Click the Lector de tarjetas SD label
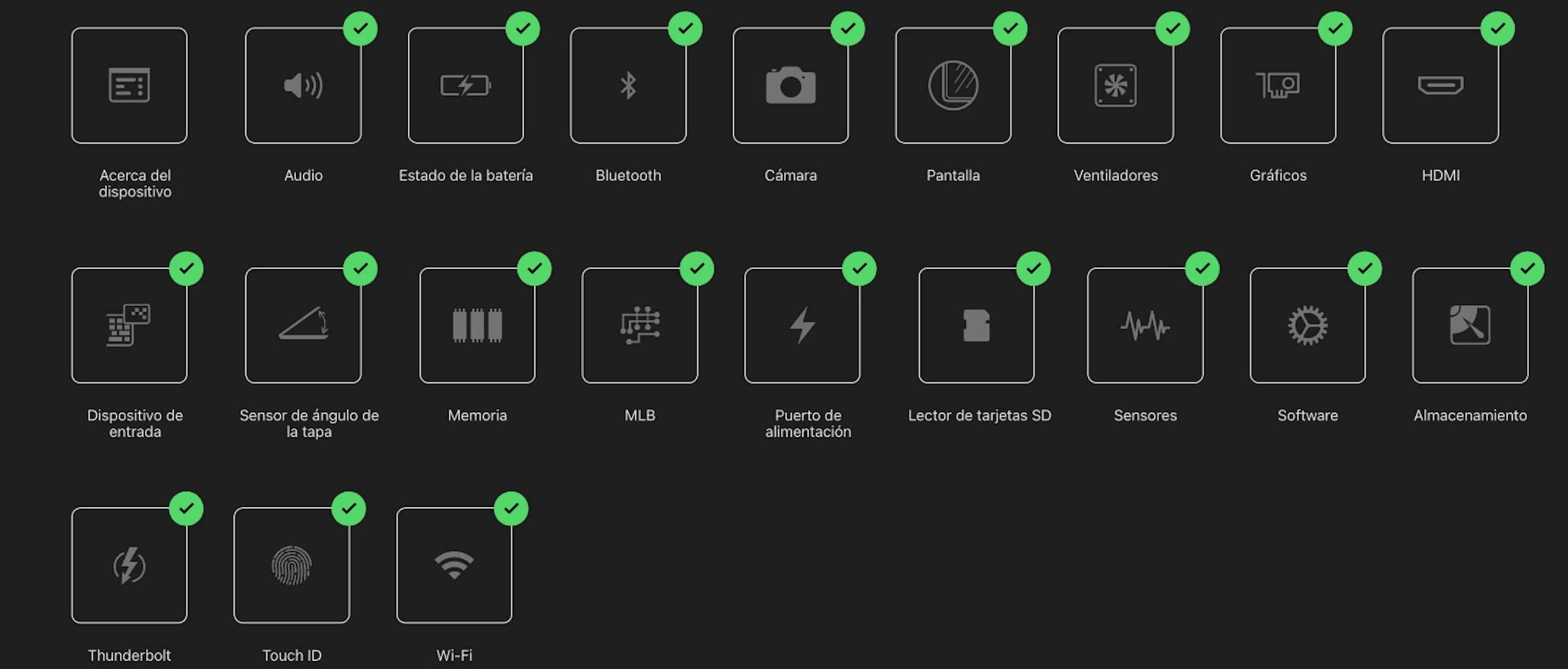 (x=979, y=416)
